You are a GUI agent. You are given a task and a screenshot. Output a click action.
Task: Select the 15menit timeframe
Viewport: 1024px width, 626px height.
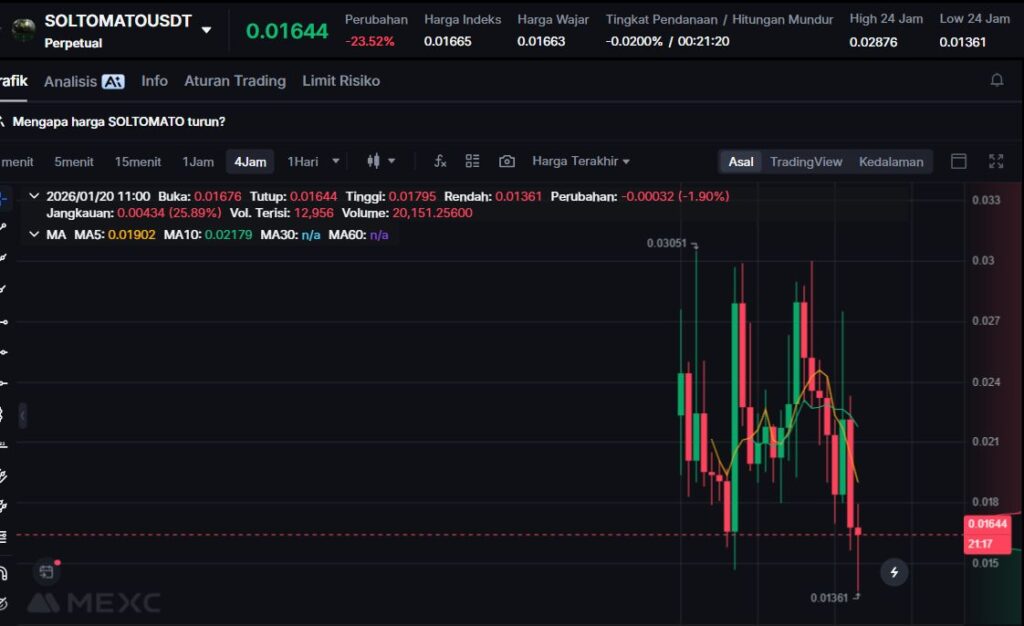pyautogui.click(x=138, y=161)
